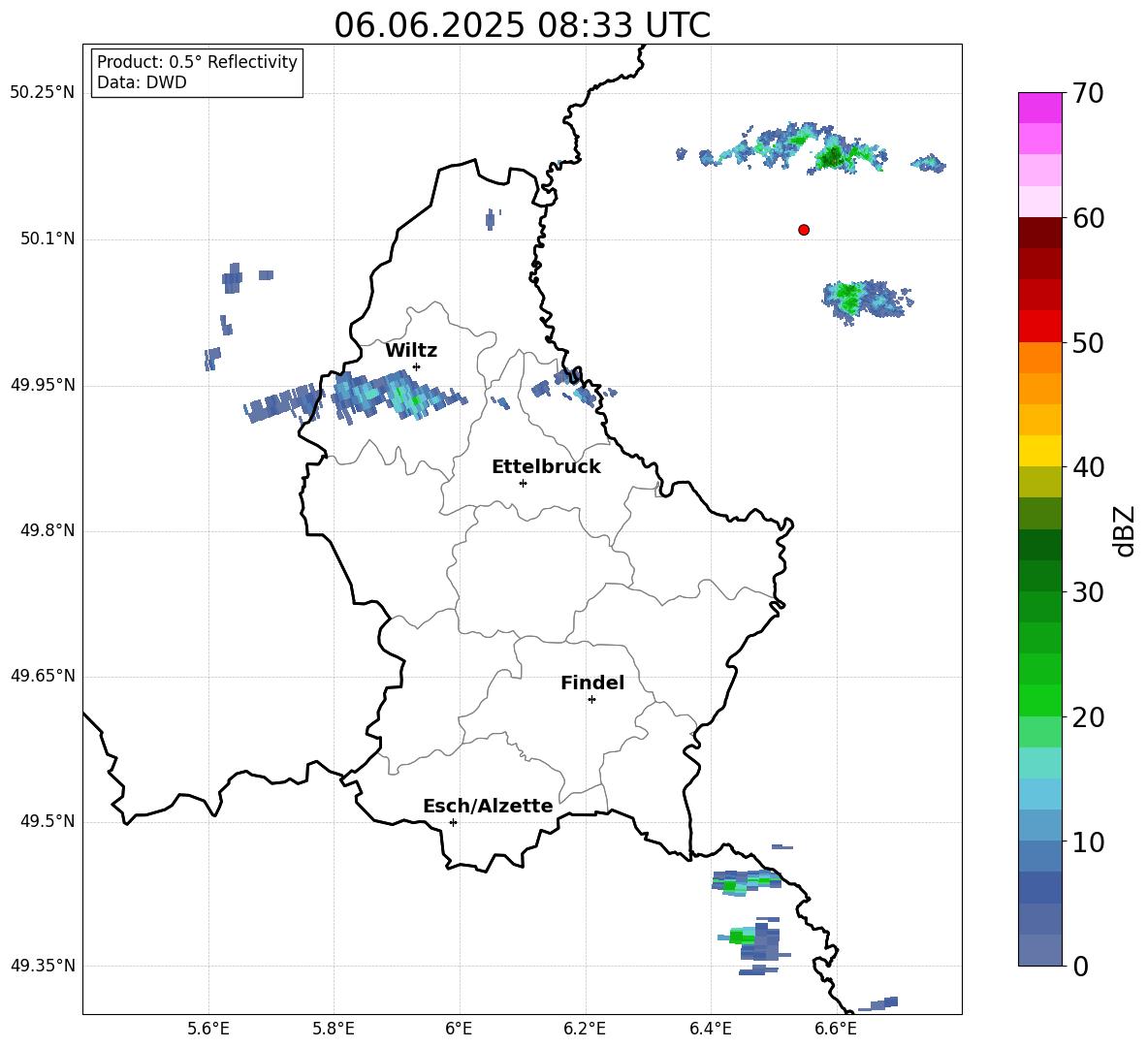Click the 6.4°E longitude label
The height and width of the screenshot is (1048, 1148).
(710, 1029)
